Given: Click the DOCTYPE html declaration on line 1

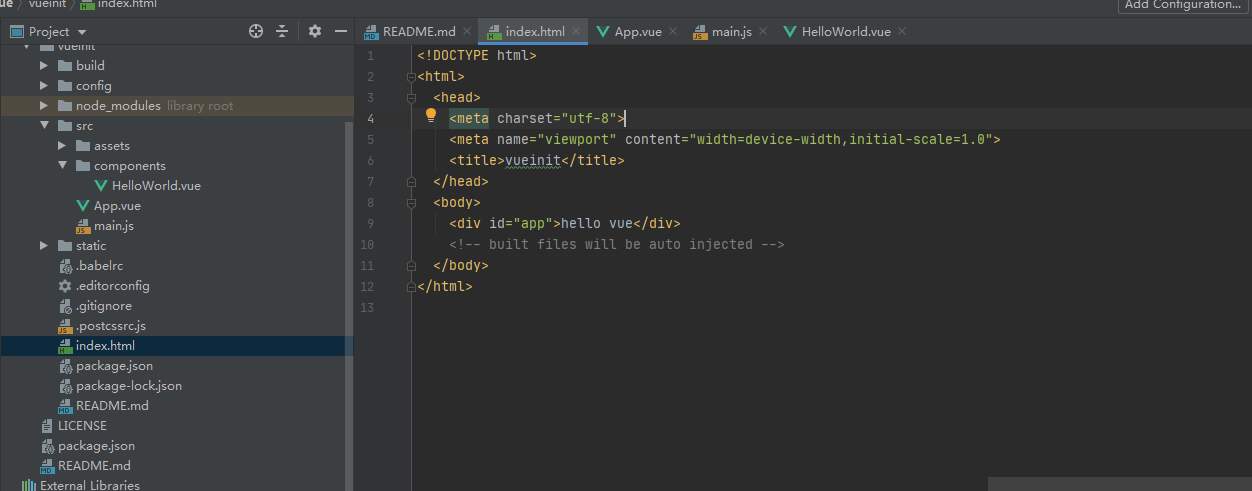Looking at the screenshot, I should 477,56.
